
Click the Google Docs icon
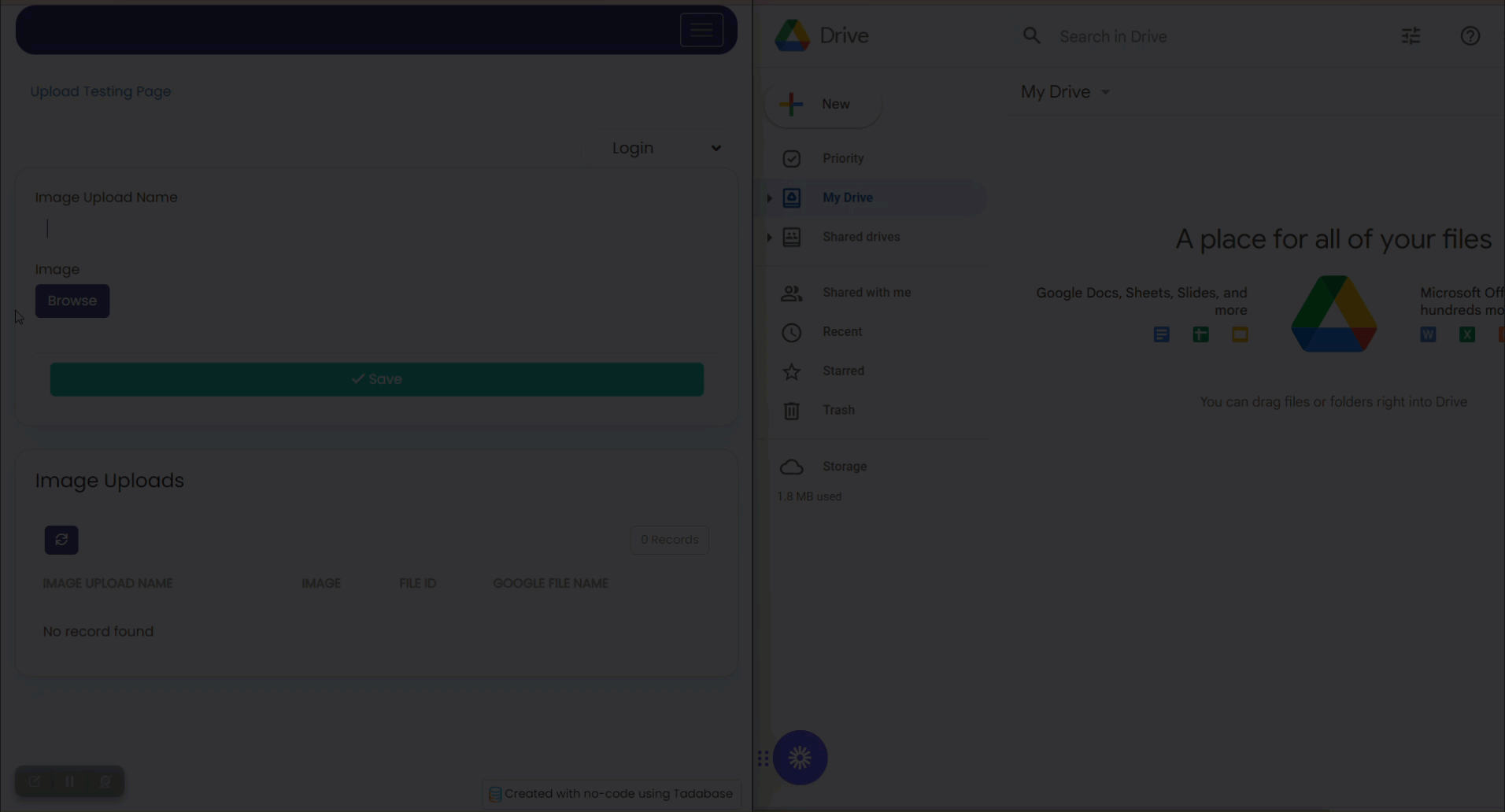point(1161,334)
